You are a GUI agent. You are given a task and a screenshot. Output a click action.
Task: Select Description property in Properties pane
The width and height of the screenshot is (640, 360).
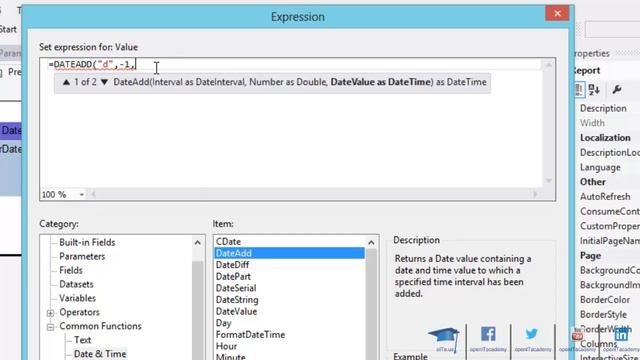point(603,109)
